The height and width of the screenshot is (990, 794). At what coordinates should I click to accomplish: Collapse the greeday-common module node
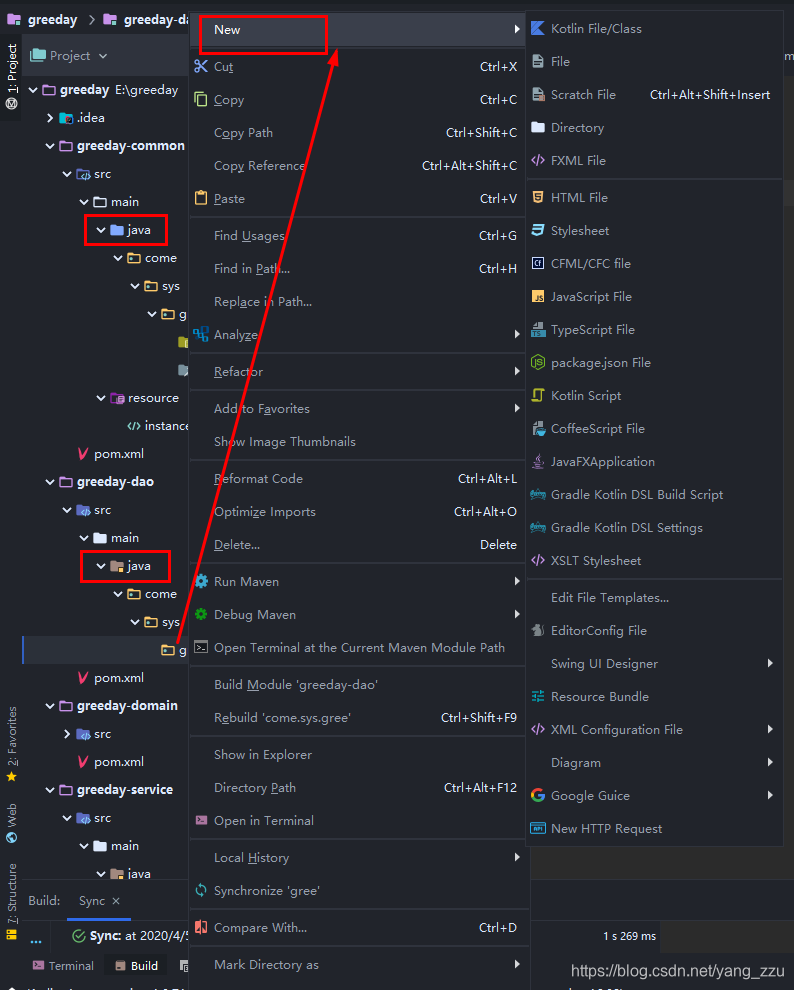click(x=50, y=146)
